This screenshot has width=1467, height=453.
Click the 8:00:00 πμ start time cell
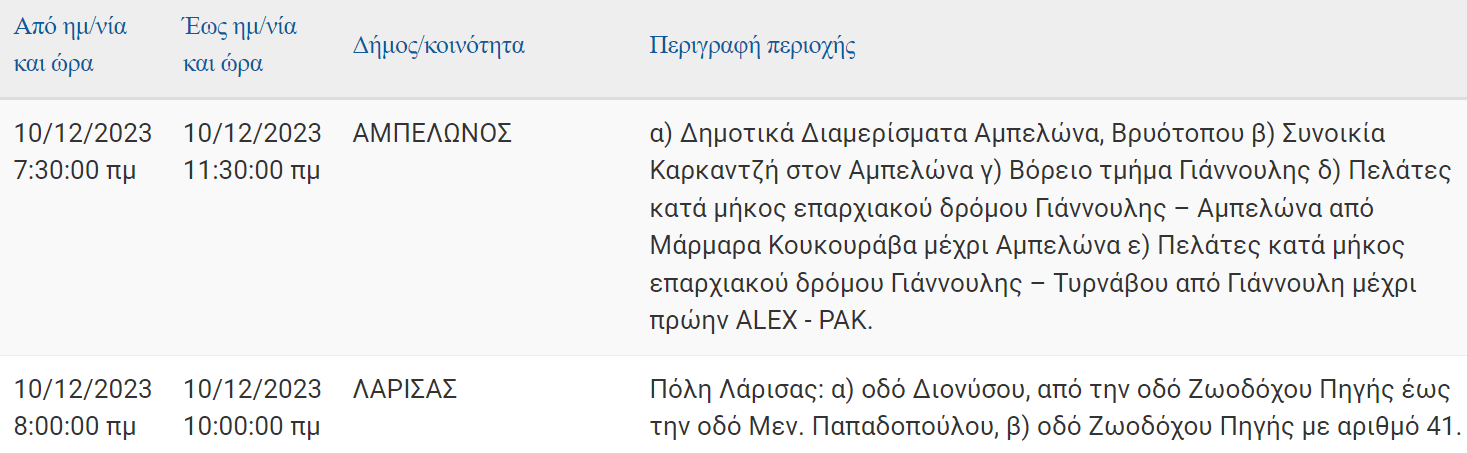(75, 427)
